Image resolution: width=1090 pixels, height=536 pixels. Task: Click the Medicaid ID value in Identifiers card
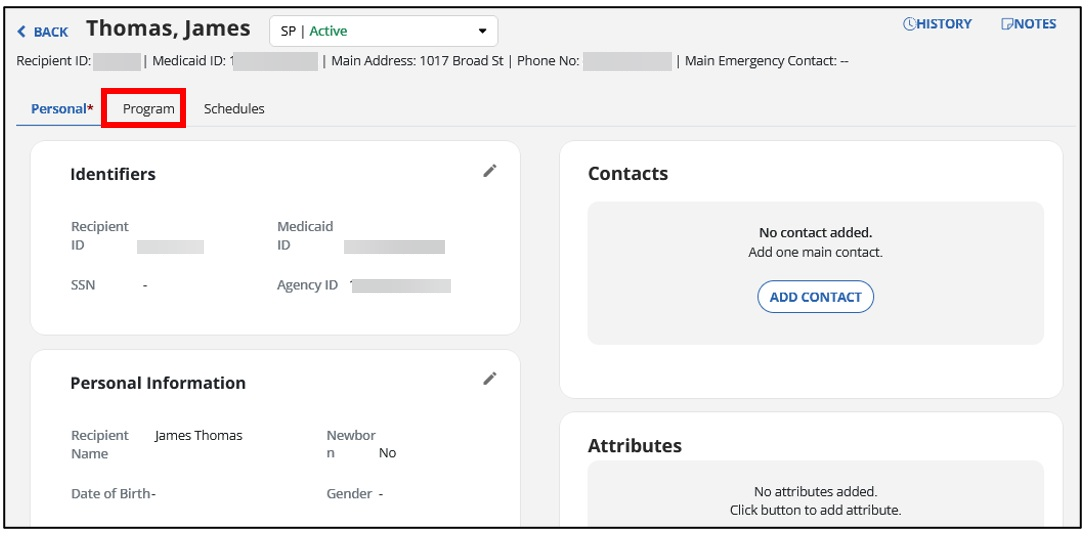click(x=394, y=246)
